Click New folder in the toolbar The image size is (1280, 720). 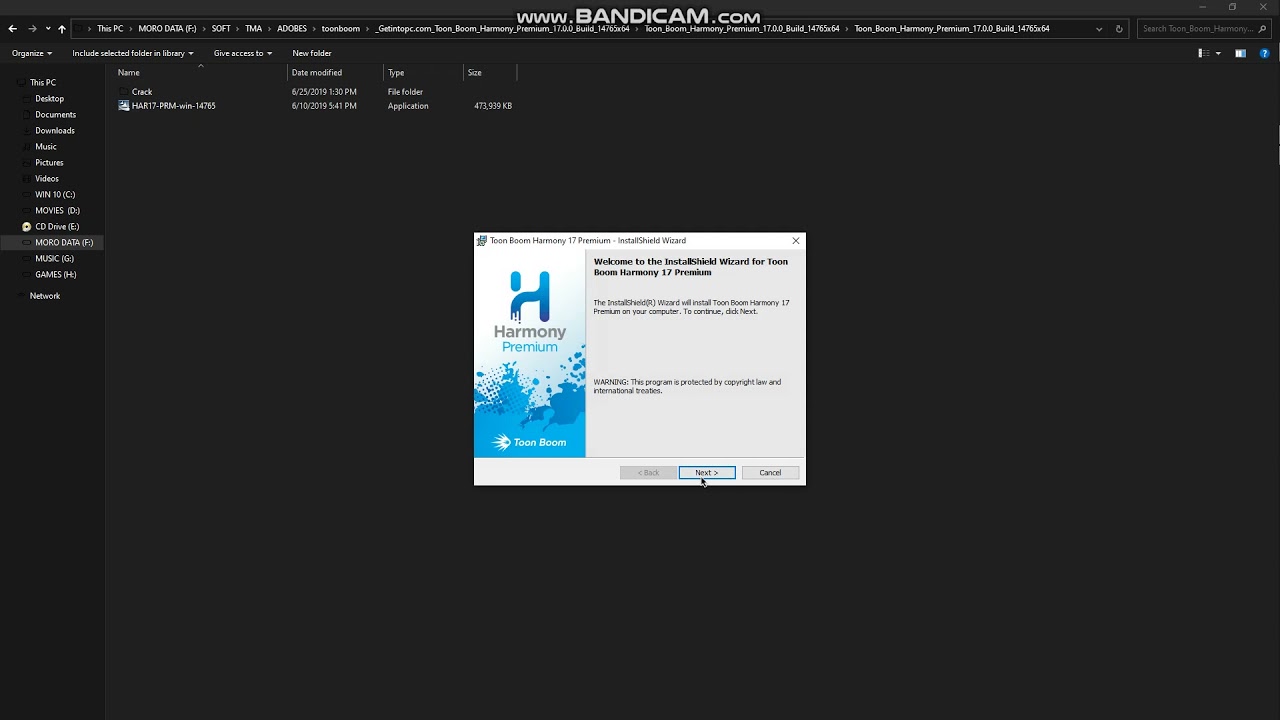pyautogui.click(x=312, y=53)
